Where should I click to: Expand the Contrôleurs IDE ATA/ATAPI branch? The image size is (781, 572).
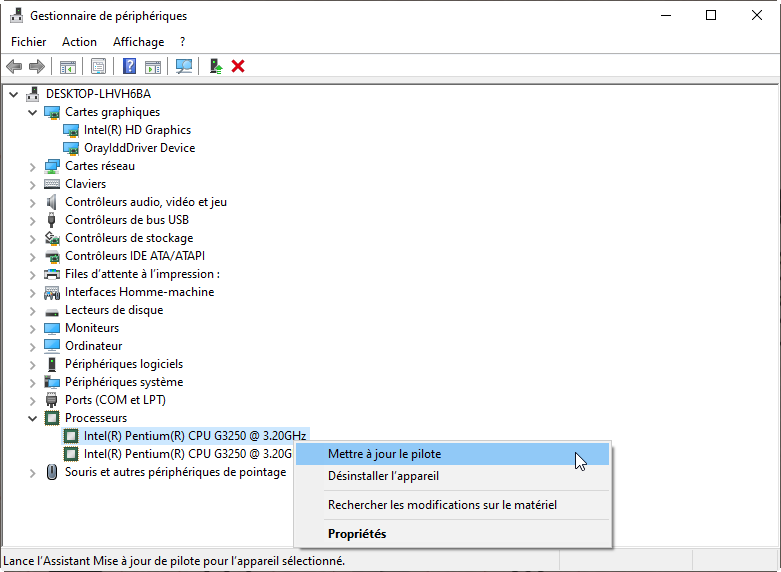pyautogui.click(x=32, y=256)
